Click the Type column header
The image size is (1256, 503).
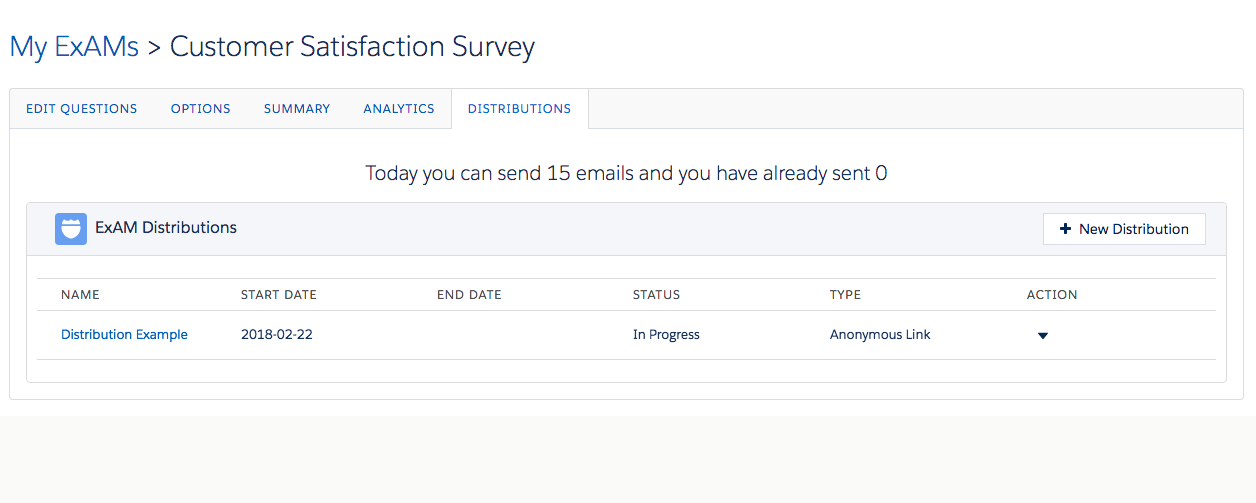click(845, 295)
